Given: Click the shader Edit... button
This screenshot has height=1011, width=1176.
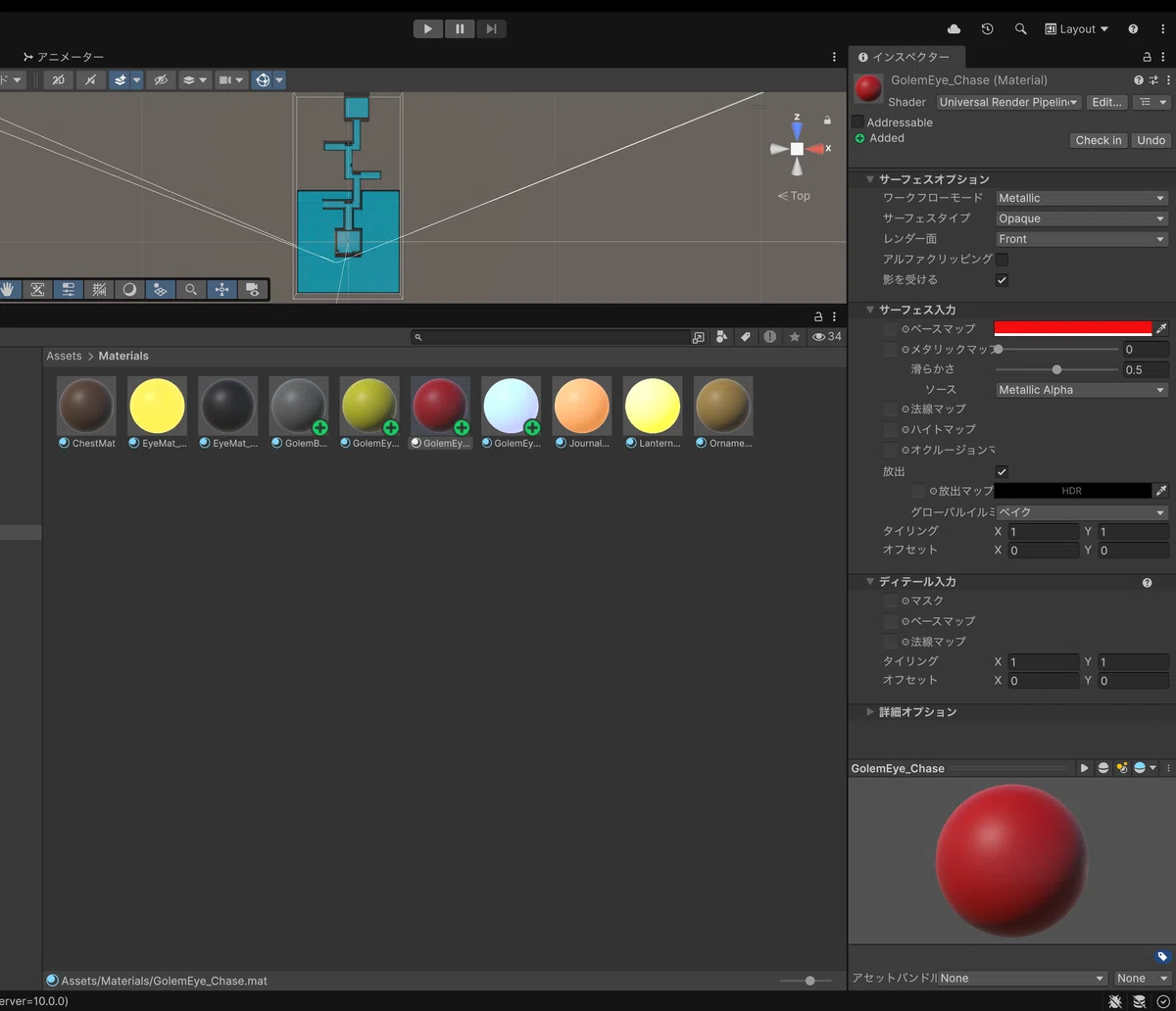Looking at the screenshot, I should (1106, 102).
